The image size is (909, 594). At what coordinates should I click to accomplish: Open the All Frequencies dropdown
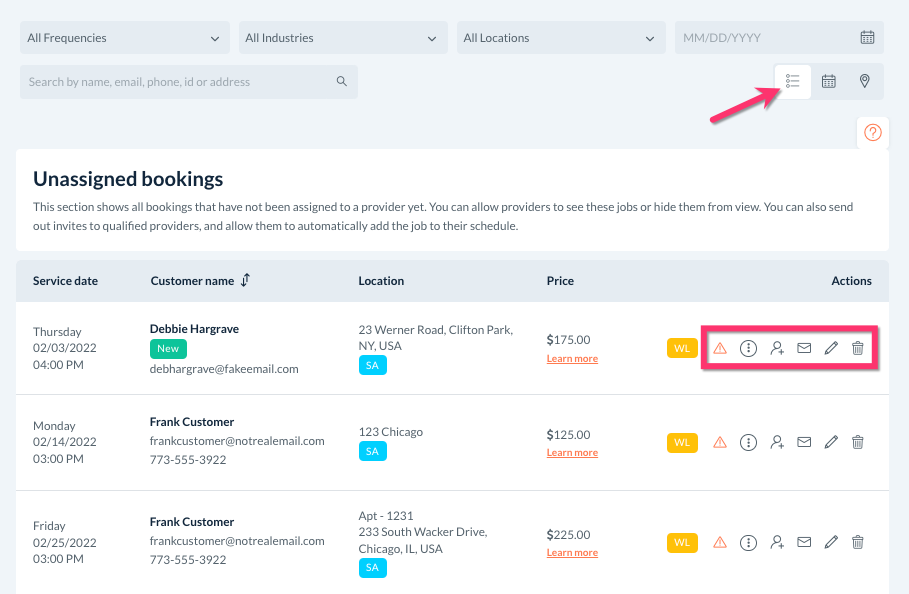coord(124,38)
